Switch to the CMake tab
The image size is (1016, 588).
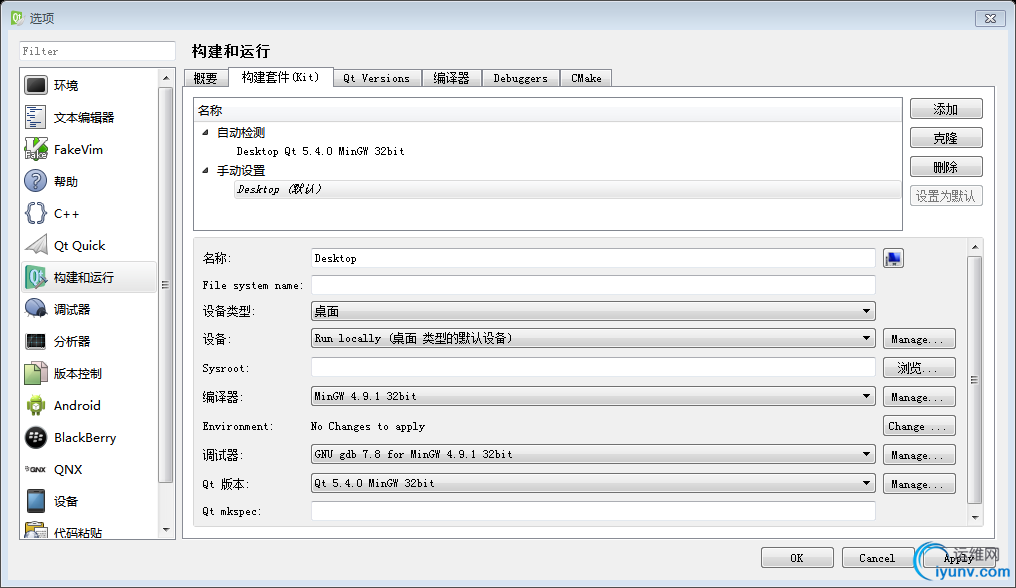point(586,78)
